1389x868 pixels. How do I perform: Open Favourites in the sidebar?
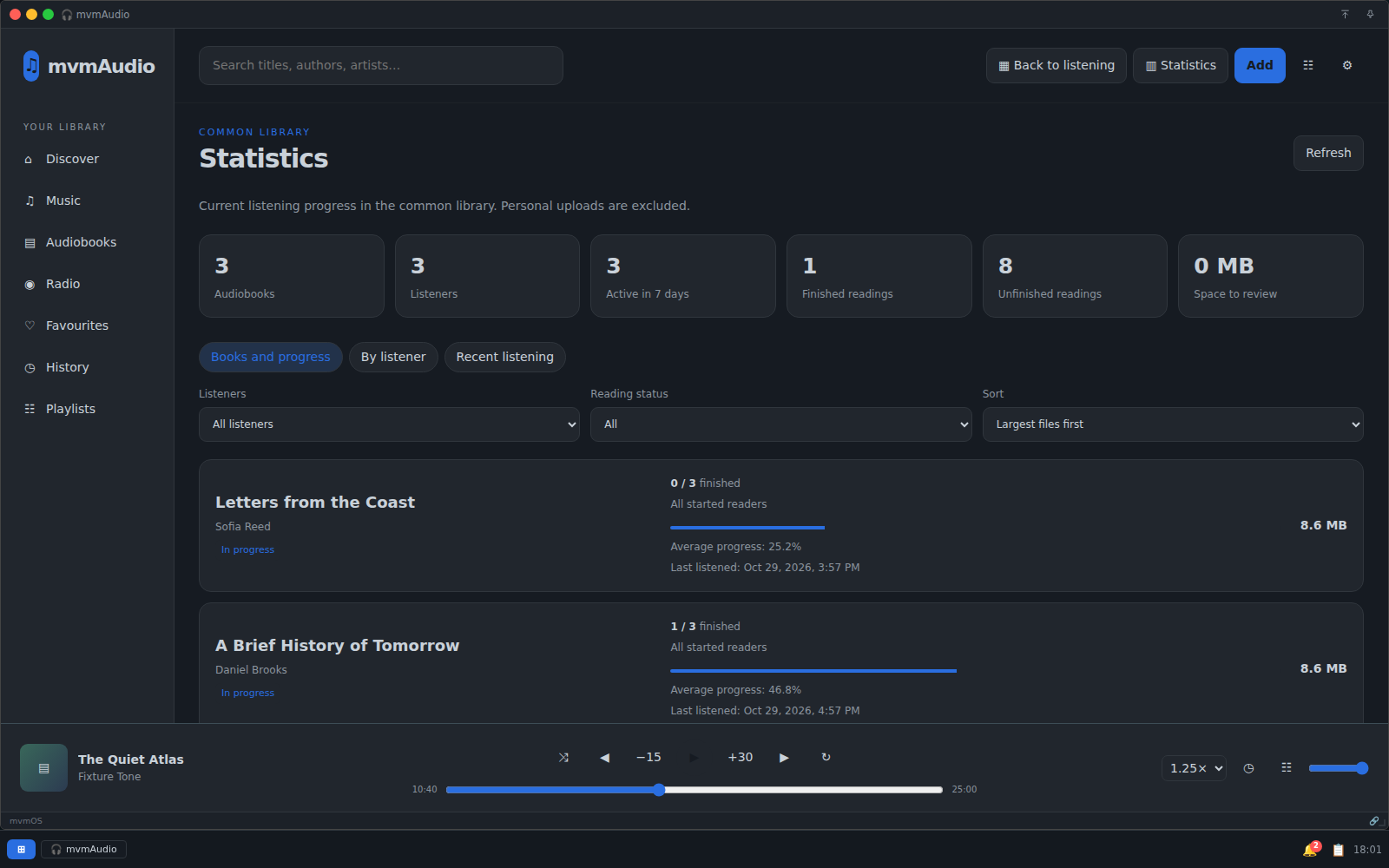tap(87, 325)
